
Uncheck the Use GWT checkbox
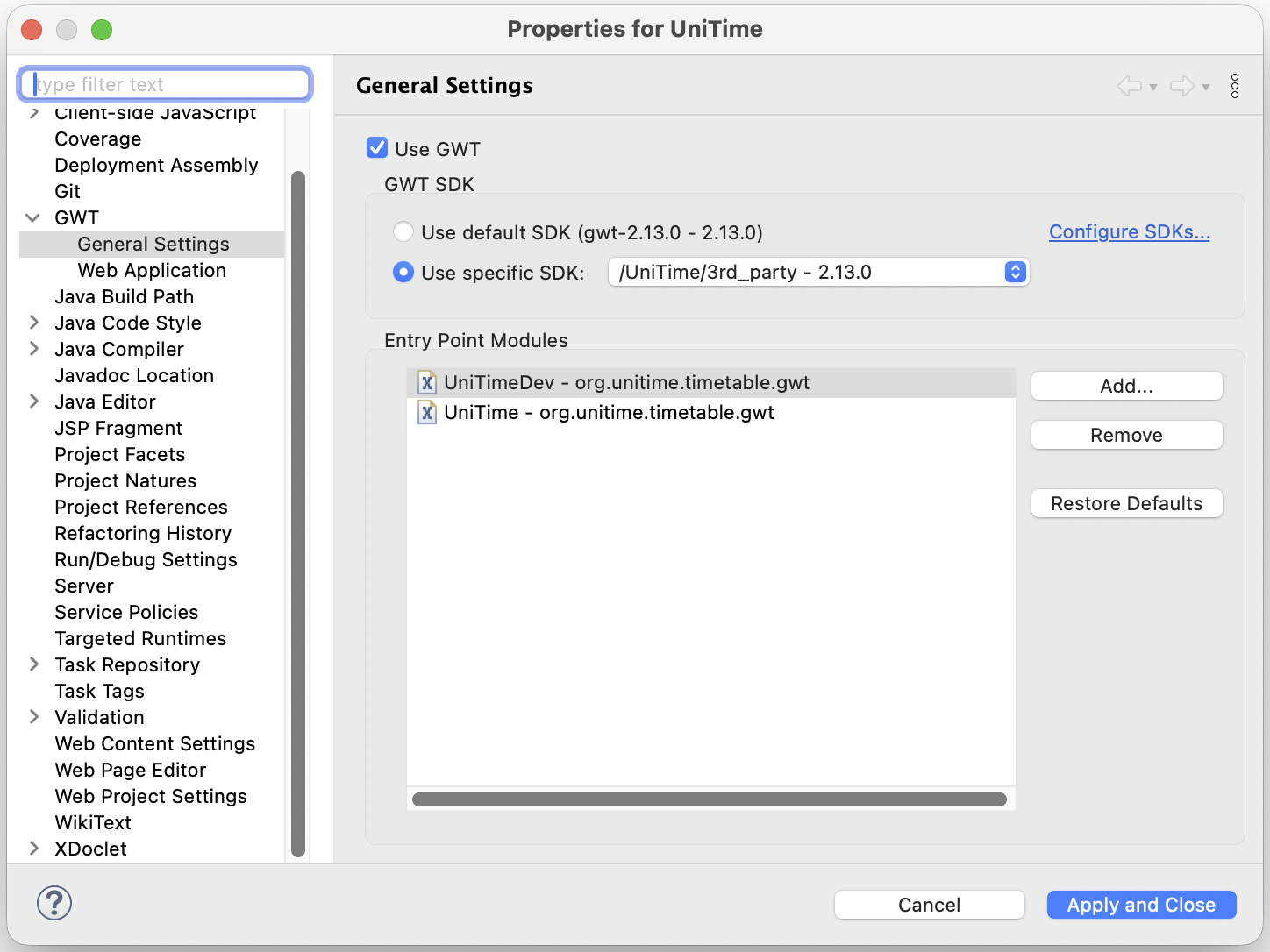[x=377, y=147]
